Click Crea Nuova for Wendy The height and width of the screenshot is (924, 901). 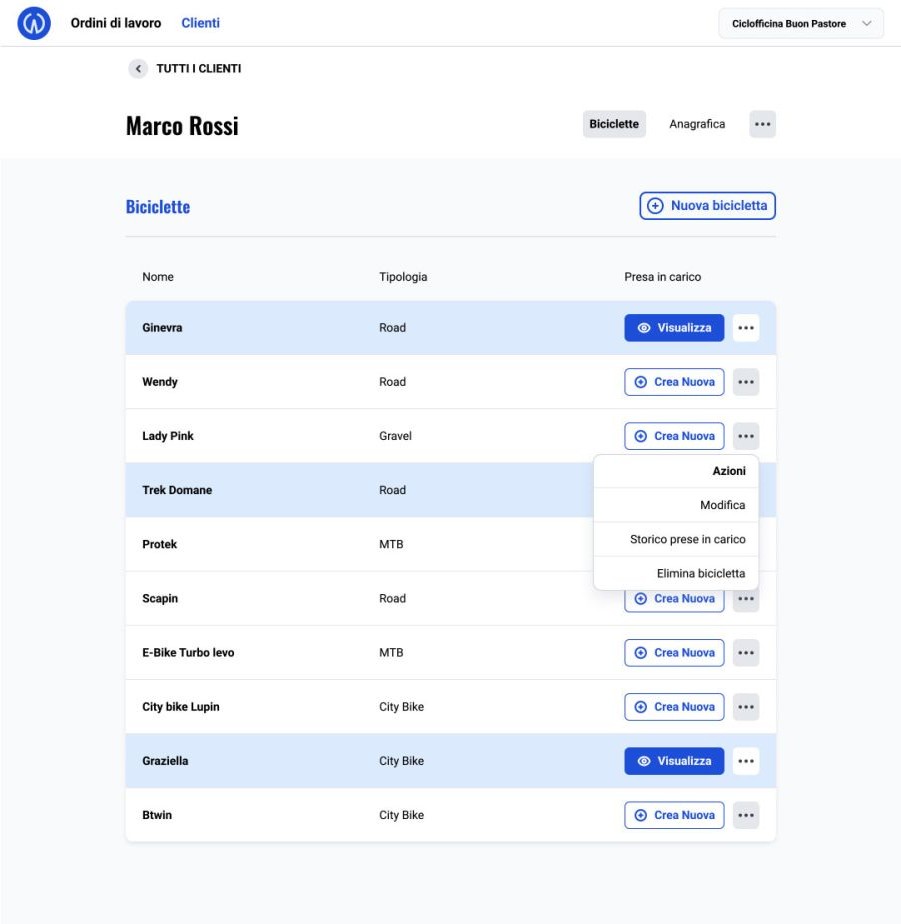[674, 382]
